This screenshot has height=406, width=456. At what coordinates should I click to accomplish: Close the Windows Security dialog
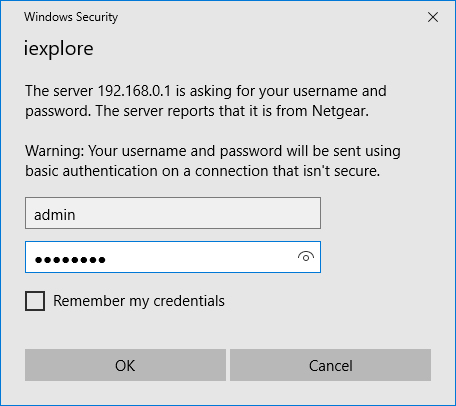433,17
